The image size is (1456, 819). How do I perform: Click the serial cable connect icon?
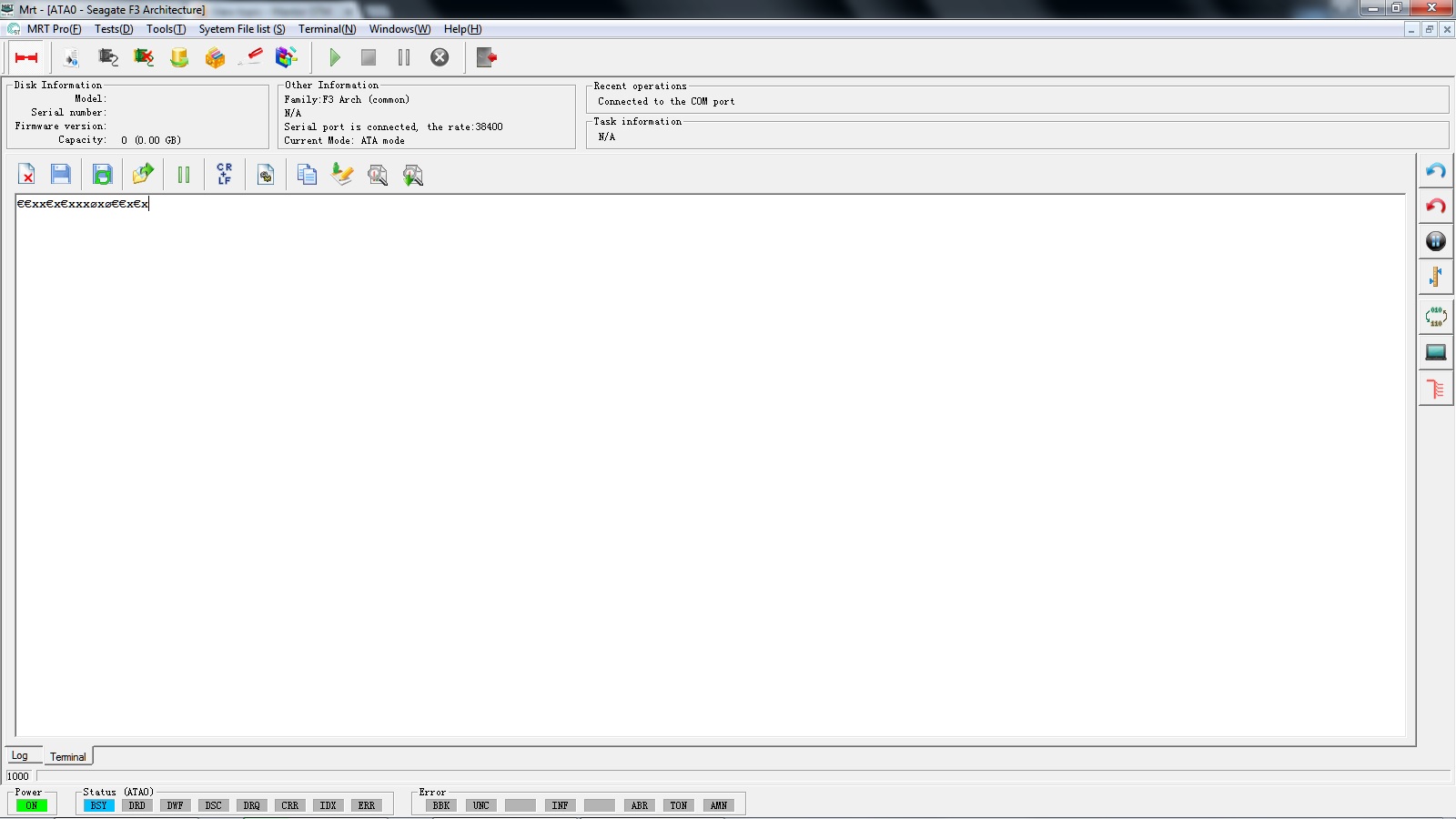tap(108, 57)
